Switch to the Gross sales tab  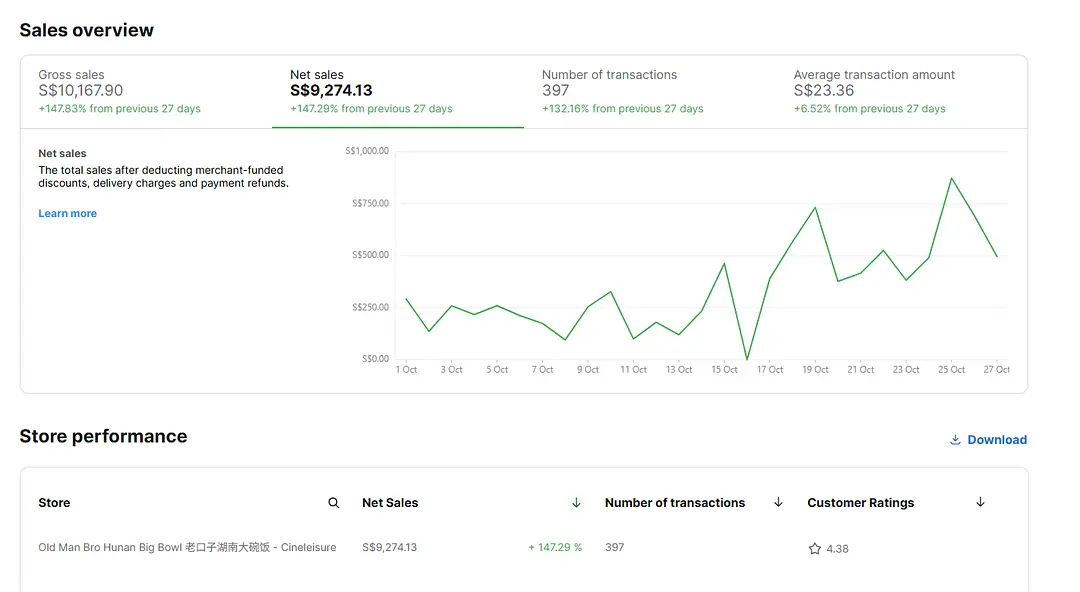pyautogui.click(x=146, y=91)
